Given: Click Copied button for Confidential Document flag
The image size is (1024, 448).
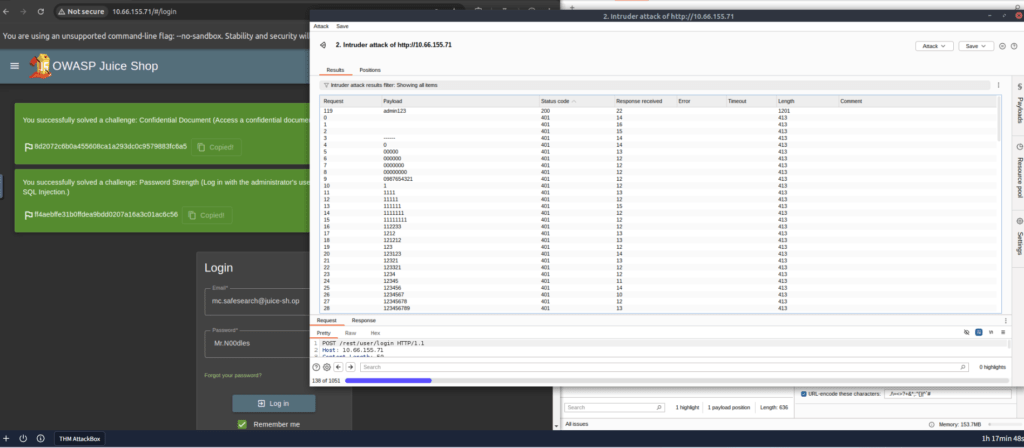Looking at the screenshot, I should click(x=216, y=148).
